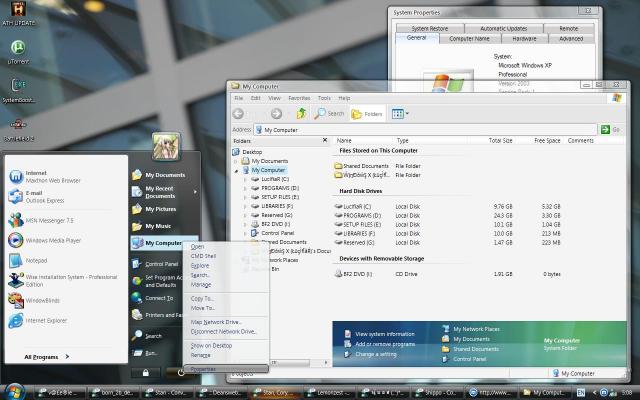Open the Help menu
Image resolution: width=640 pixels, height=400 pixels.
point(344,98)
